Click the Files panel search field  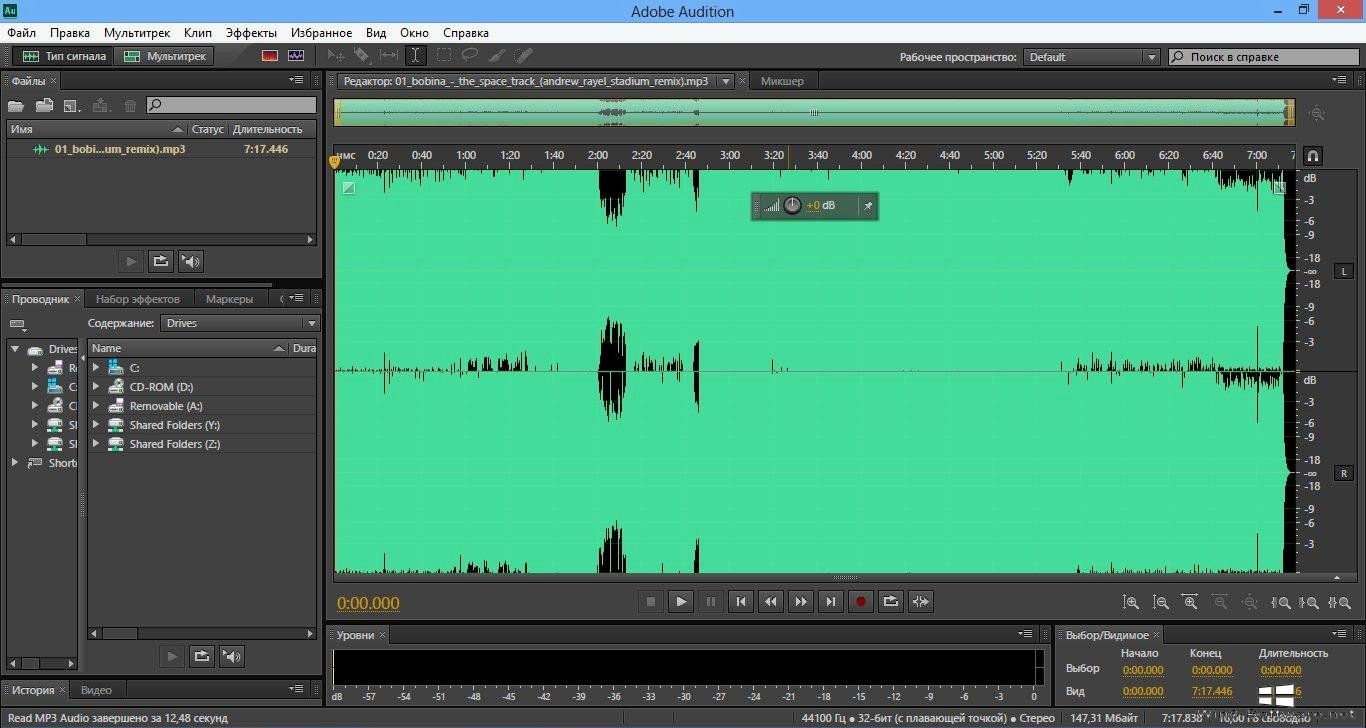(232, 105)
